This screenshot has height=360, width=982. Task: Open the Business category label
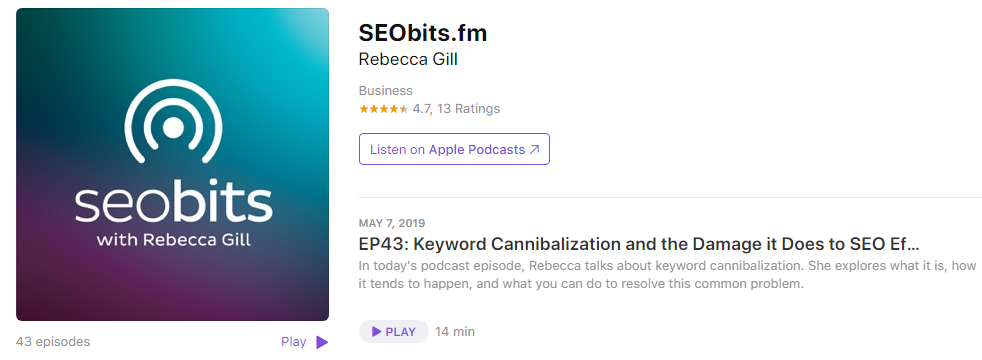point(386,91)
